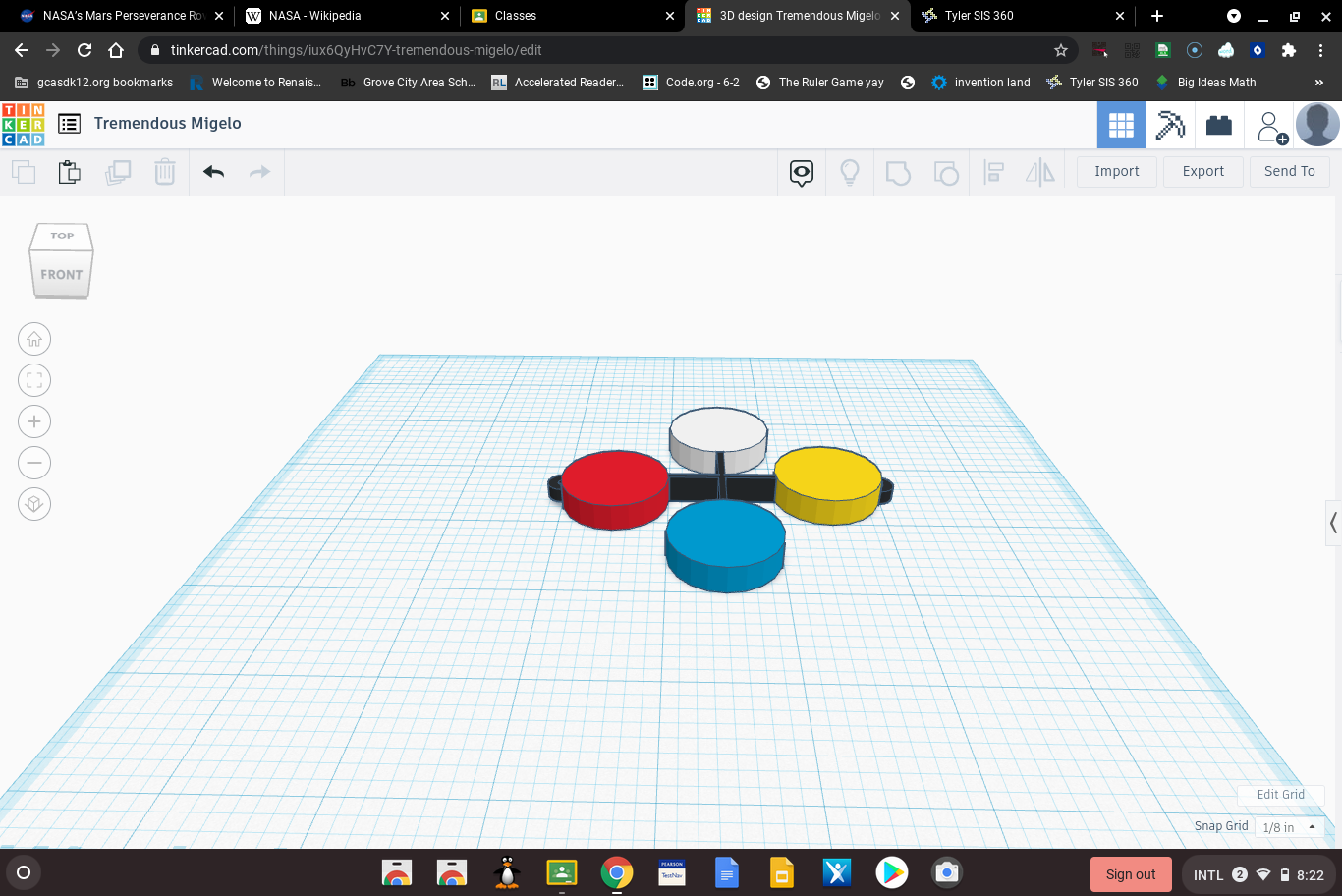The height and width of the screenshot is (896, 1342).
Task: Switch to NASA - Wikipedia tab
Action: click(346, 16)
